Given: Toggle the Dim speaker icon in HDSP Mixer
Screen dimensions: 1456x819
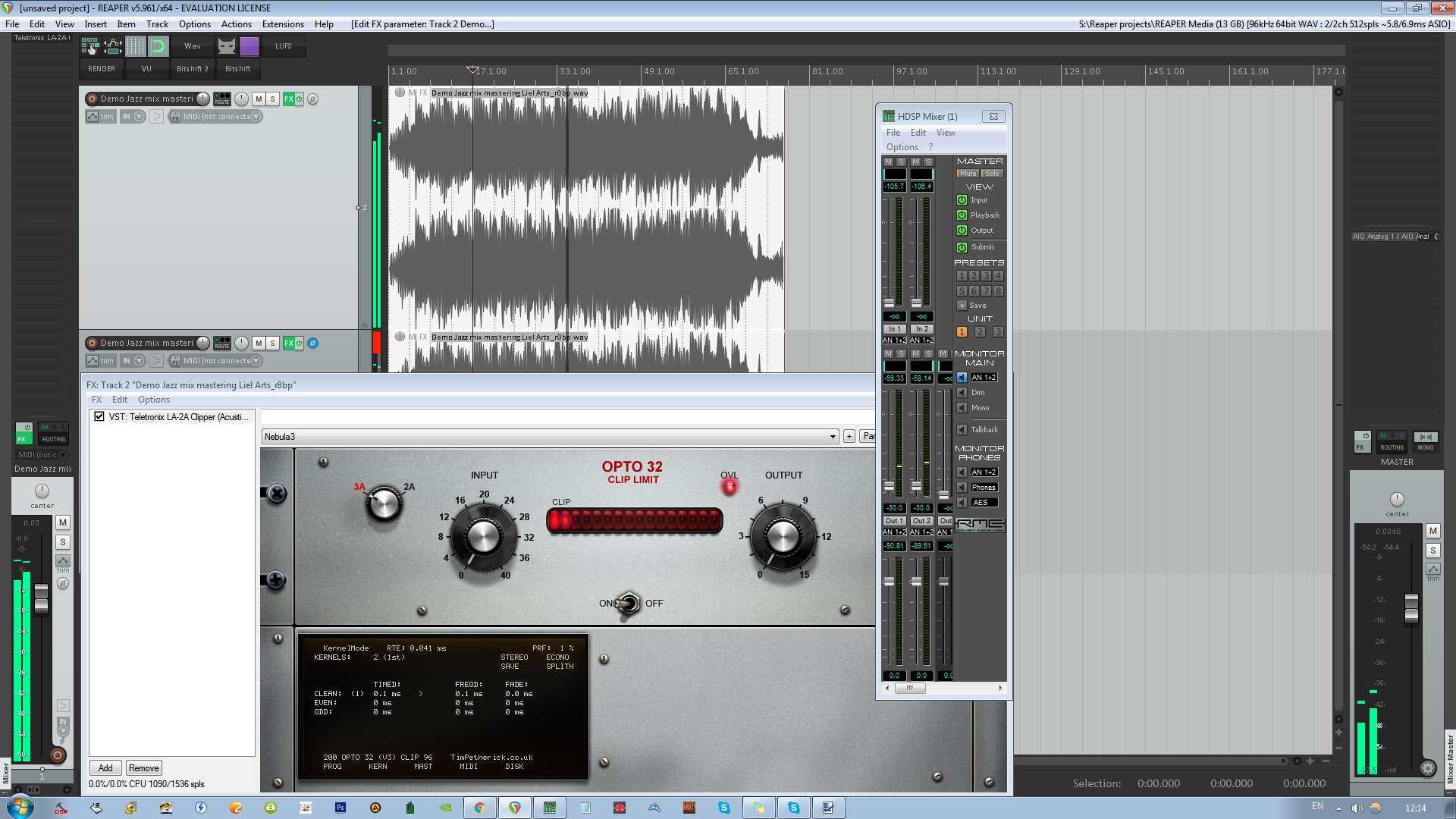Looking at the screenshot, I should coord(962,393).
